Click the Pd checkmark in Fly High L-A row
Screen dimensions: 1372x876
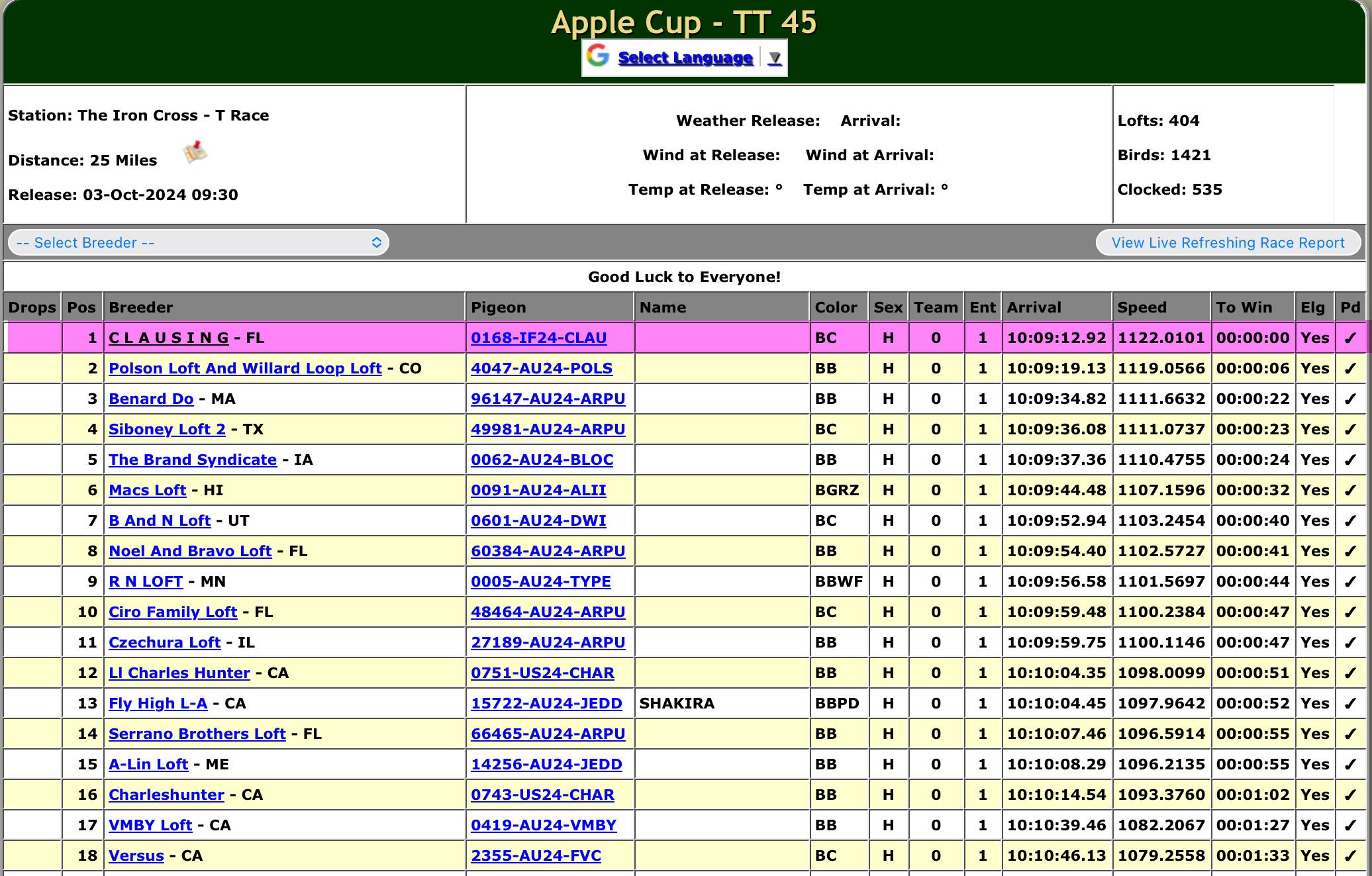pos(1350,703)
